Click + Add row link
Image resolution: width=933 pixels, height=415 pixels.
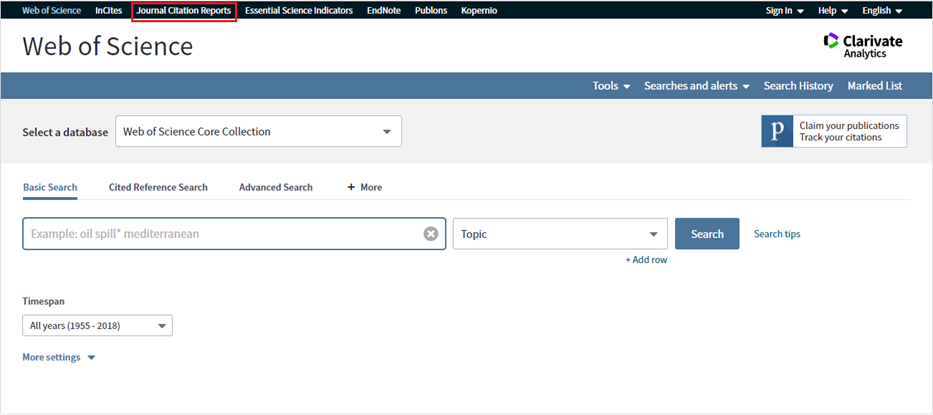646,260
